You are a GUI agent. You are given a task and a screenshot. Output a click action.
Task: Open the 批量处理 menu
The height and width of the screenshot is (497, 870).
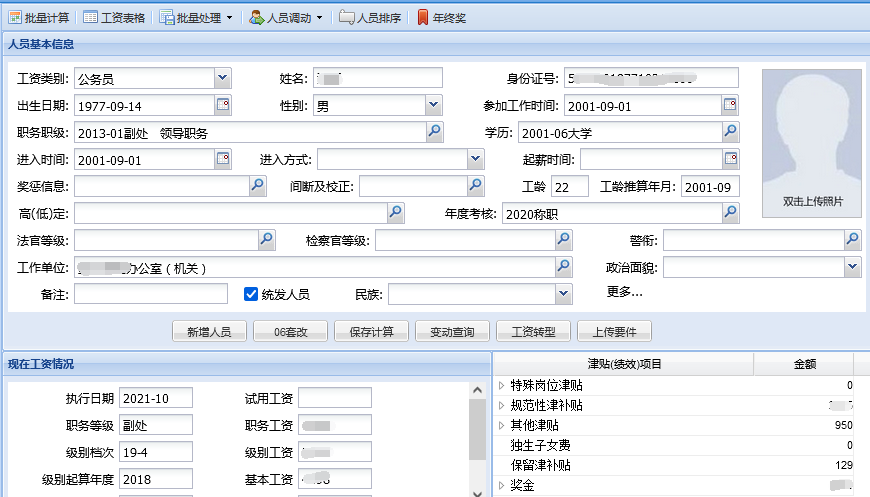pos(195,17)
